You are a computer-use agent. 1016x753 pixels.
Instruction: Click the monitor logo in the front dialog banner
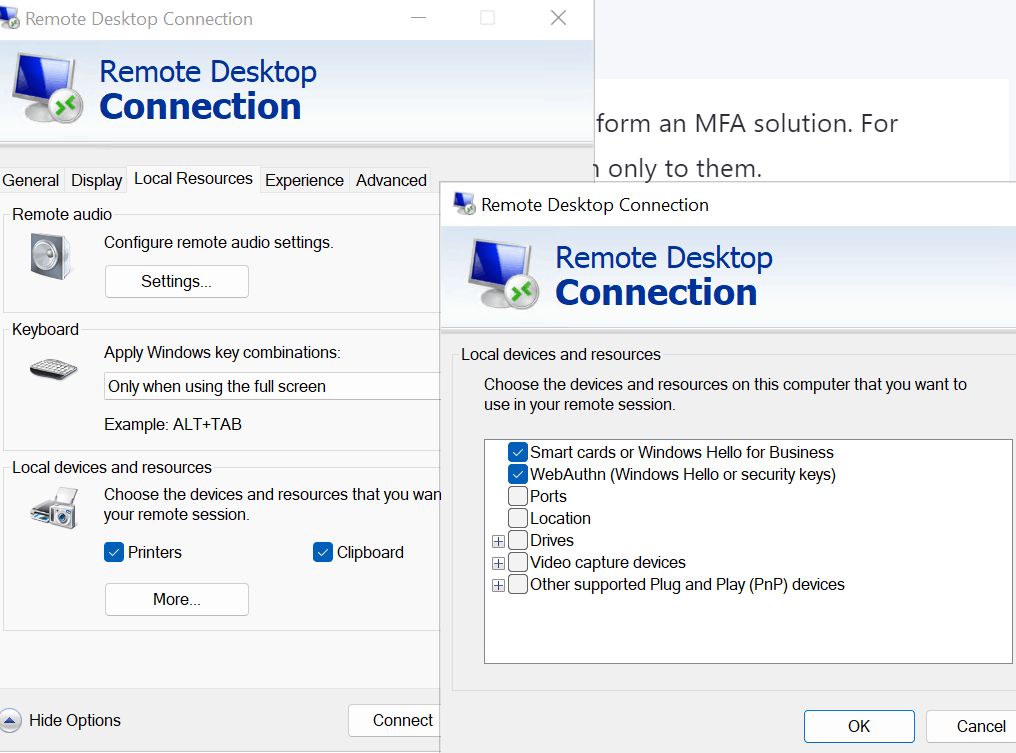(504, 274)
